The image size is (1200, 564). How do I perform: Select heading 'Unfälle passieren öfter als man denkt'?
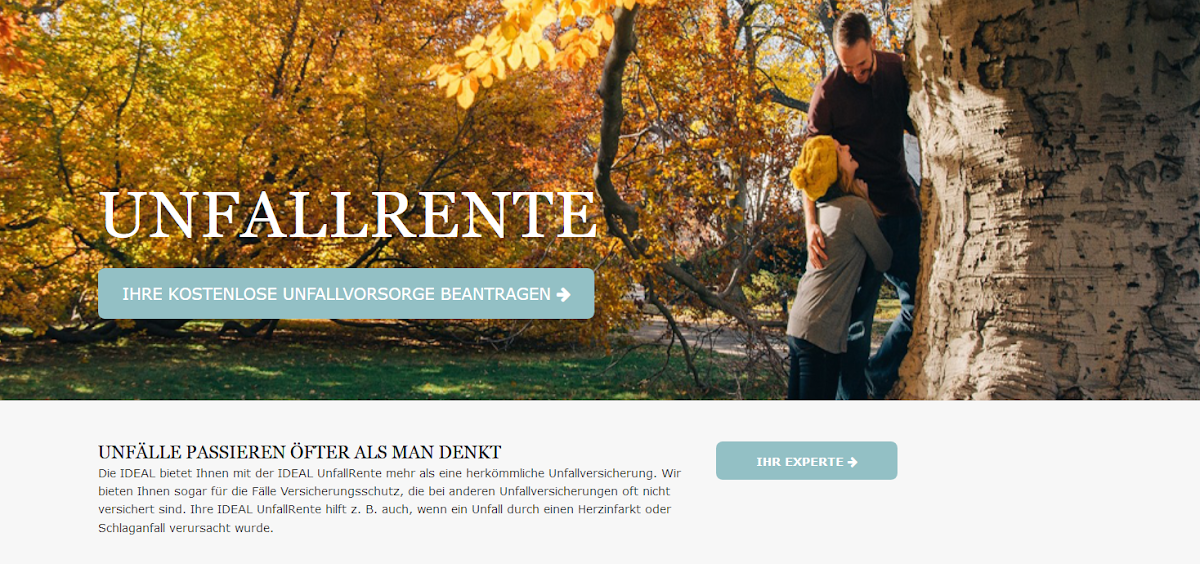(x=299, y=452)
